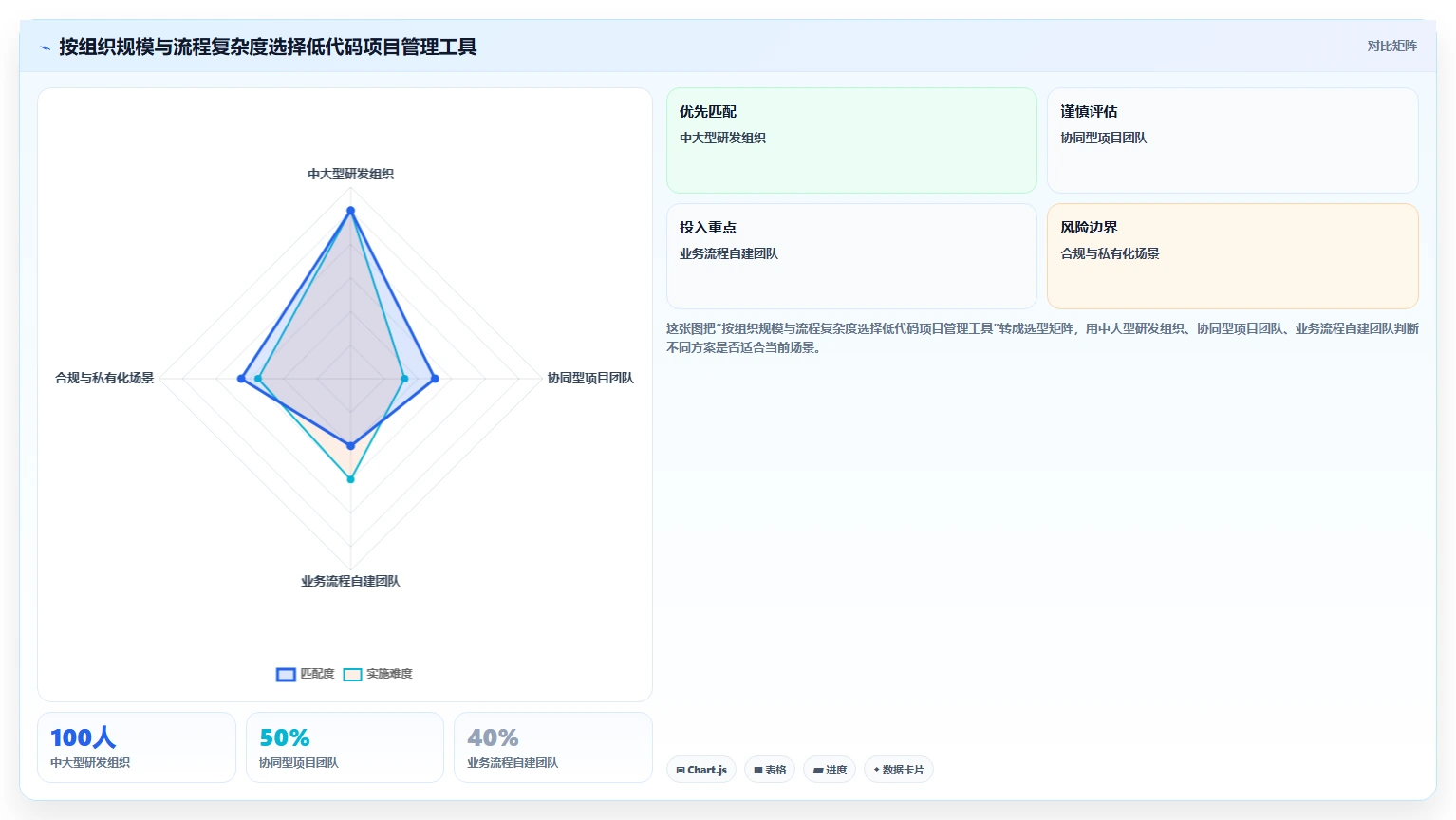Click the page title text

click(x=268, y=47)
